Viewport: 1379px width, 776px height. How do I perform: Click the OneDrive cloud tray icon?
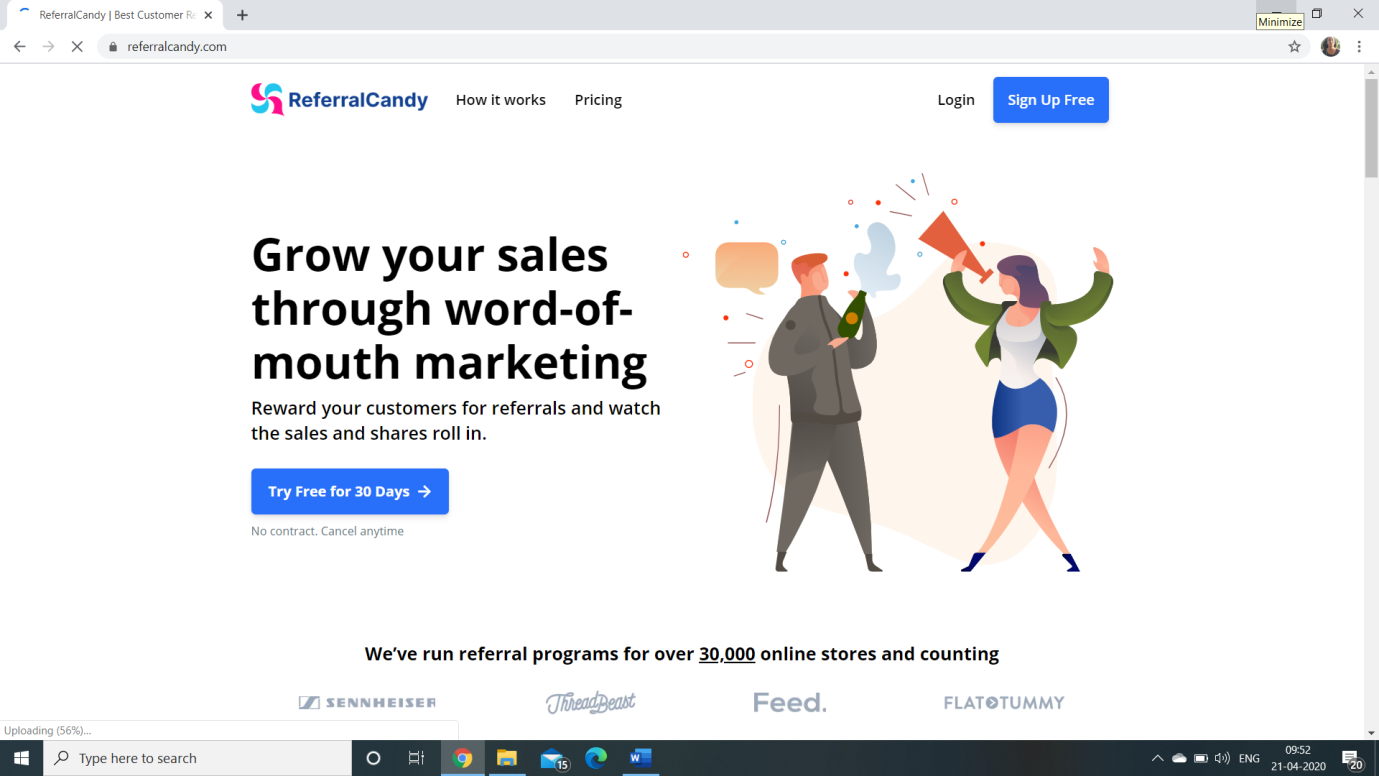pyautogui.click(x=1179, y=758)
